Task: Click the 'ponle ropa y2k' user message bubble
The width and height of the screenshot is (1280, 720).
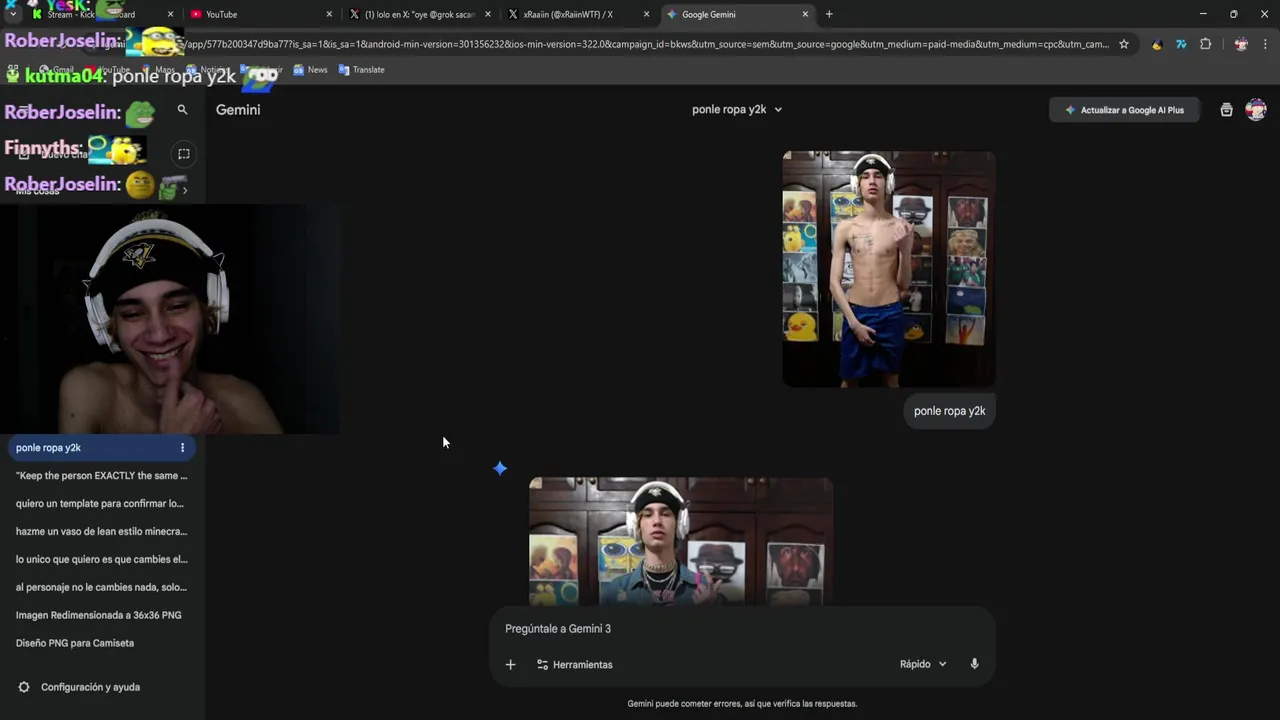Action: (949, 411)
